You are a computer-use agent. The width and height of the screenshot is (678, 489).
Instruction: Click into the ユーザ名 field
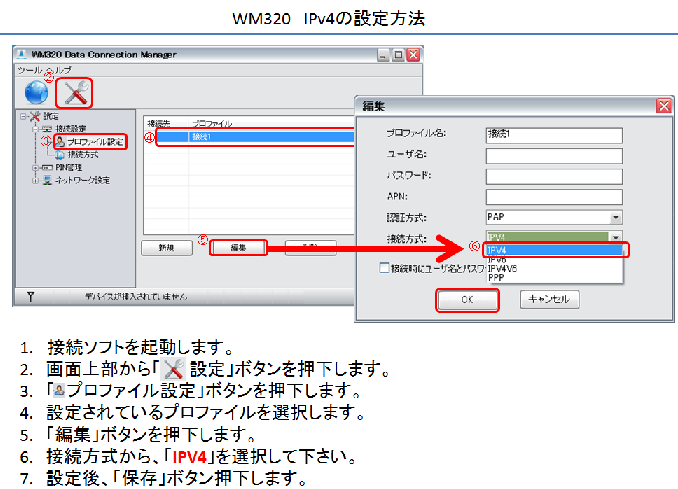pos(554,156)
